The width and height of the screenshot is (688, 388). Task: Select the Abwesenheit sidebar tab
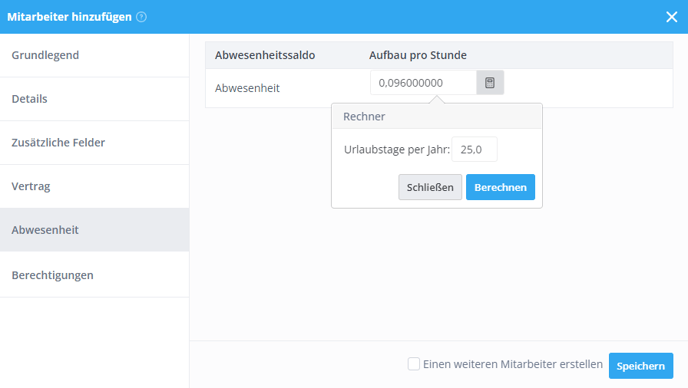pyautogui.click(x=94, y=230)
